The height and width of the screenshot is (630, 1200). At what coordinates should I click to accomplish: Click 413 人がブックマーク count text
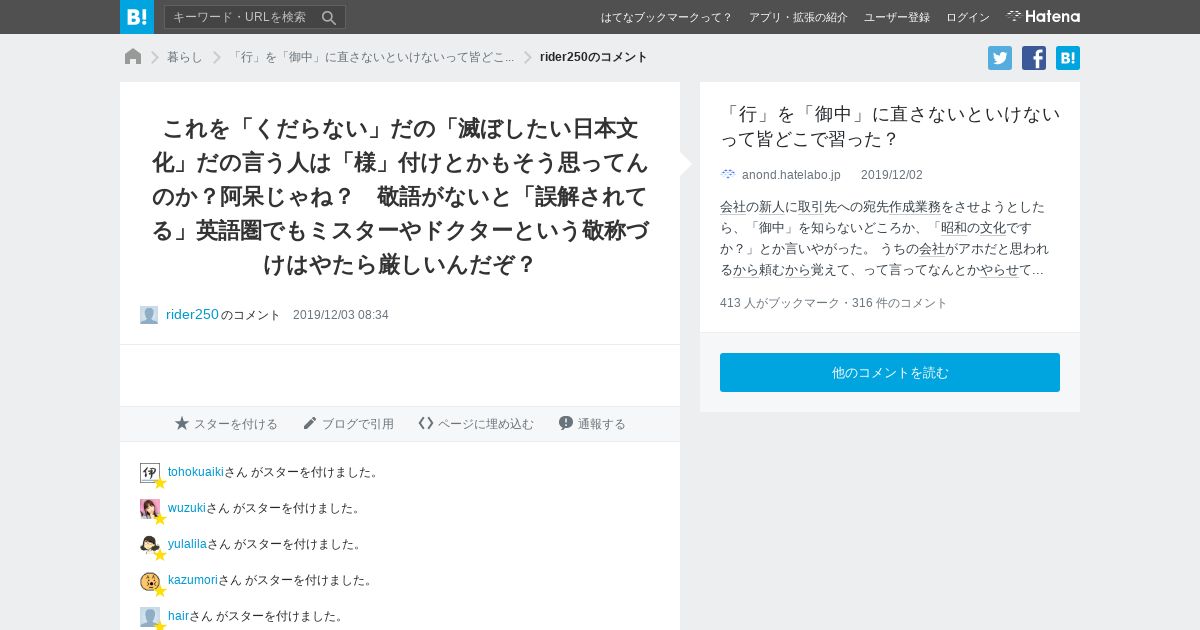point(780,303)
